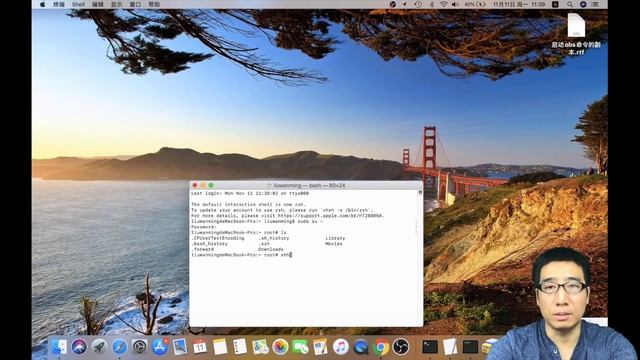This screenshot has width=640, height=360.
Task: Click the command prompt cursor line
Action: pos(242,255)
